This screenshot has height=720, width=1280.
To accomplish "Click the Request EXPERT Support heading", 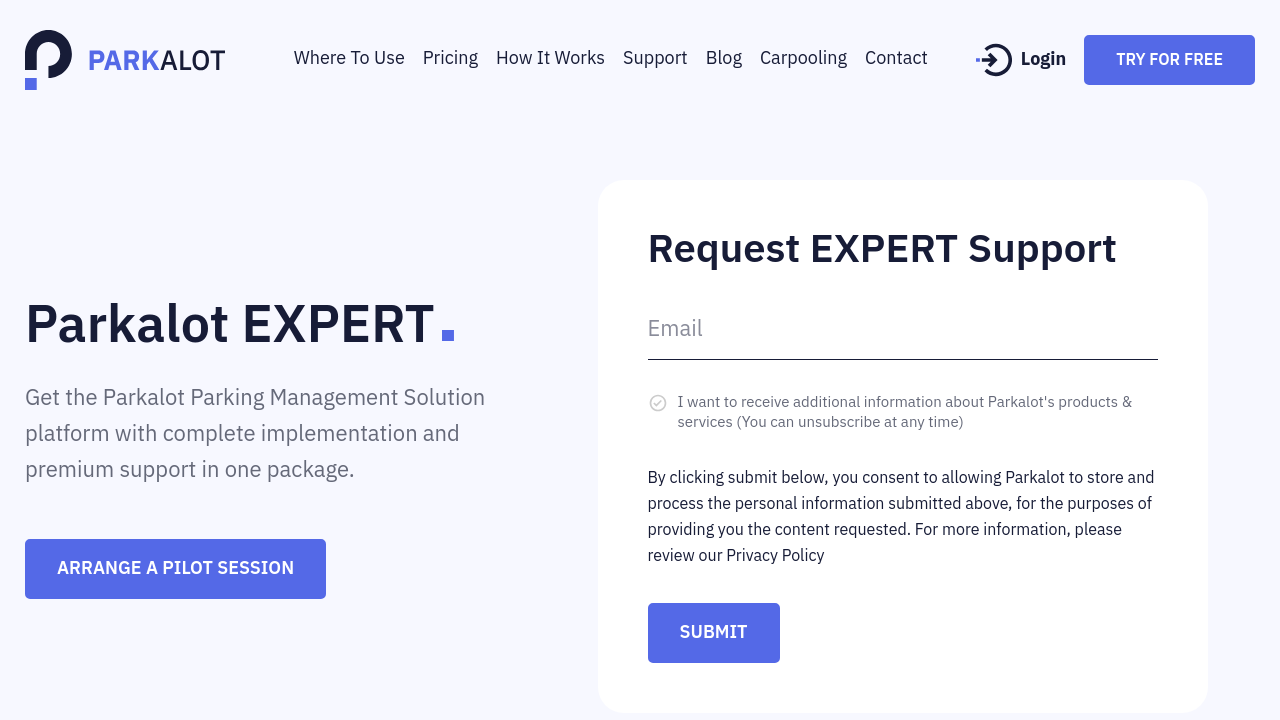I will (x=881, y=248).
